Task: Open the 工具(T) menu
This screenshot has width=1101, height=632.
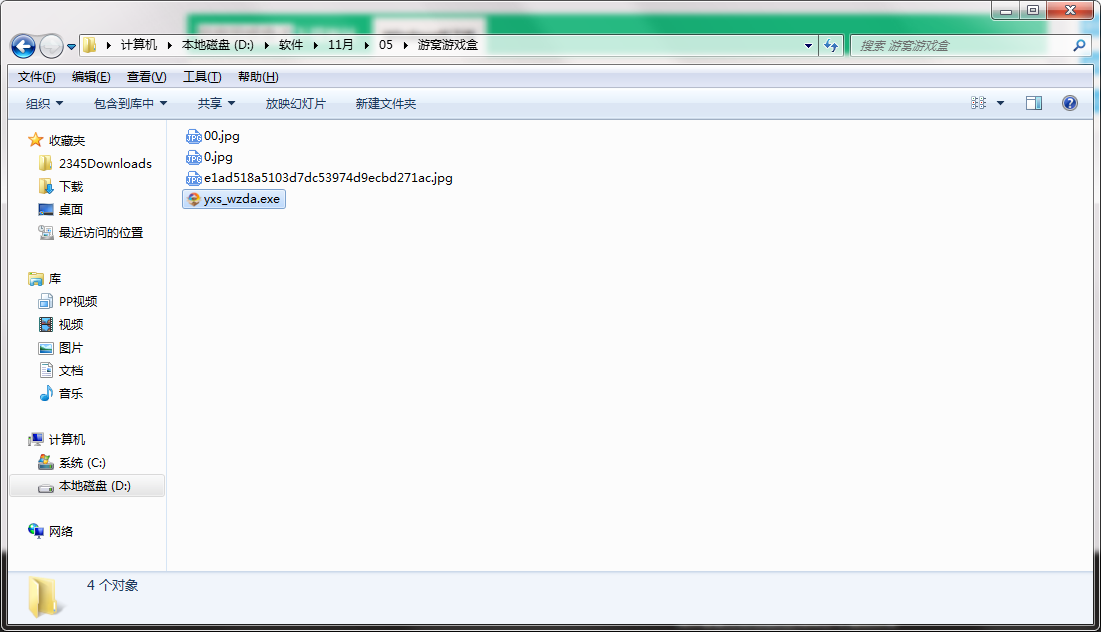Action: [202, 77]
